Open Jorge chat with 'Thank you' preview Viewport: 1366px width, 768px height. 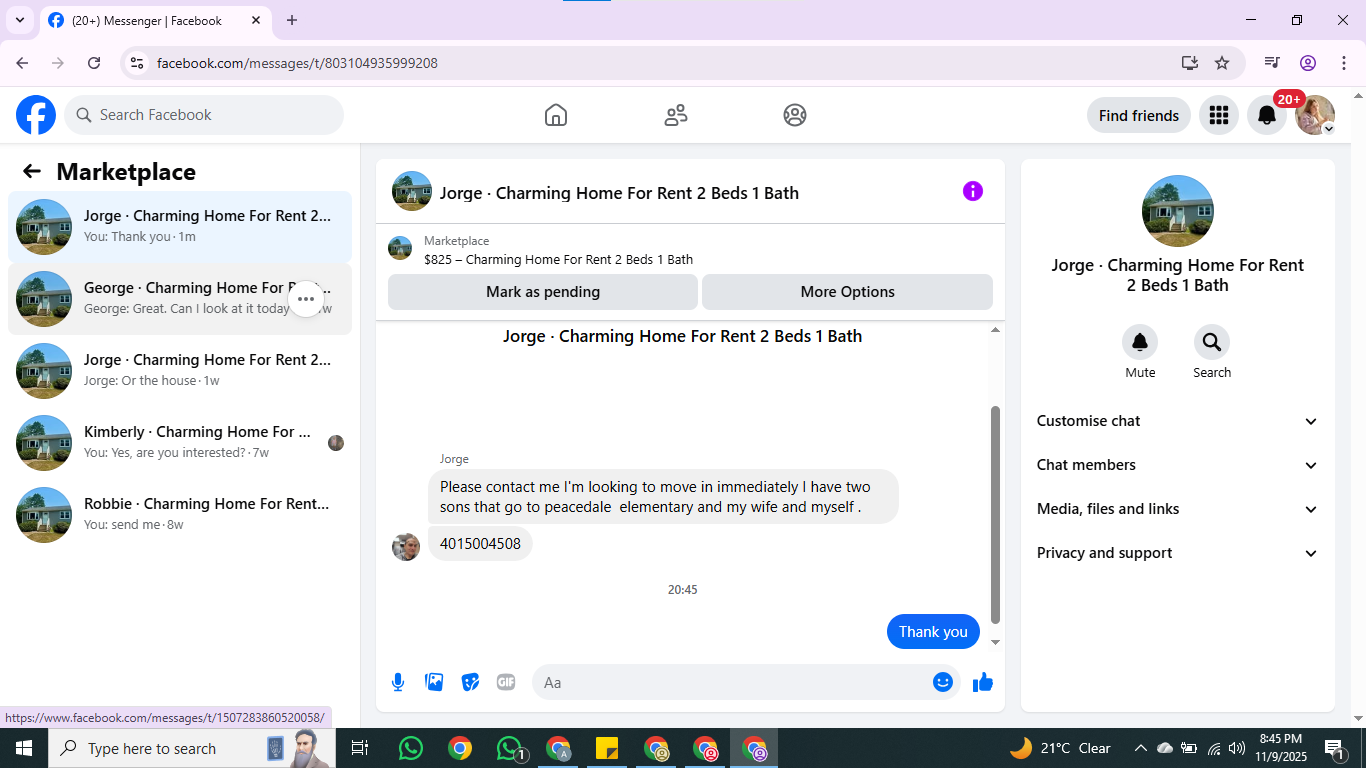[x=180, y=227]
